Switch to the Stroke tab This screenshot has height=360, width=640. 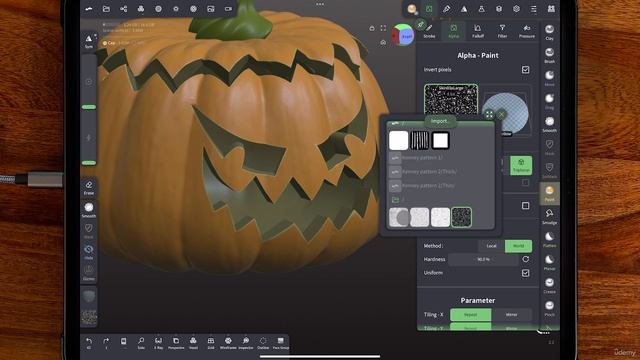[x=429, y=31]
